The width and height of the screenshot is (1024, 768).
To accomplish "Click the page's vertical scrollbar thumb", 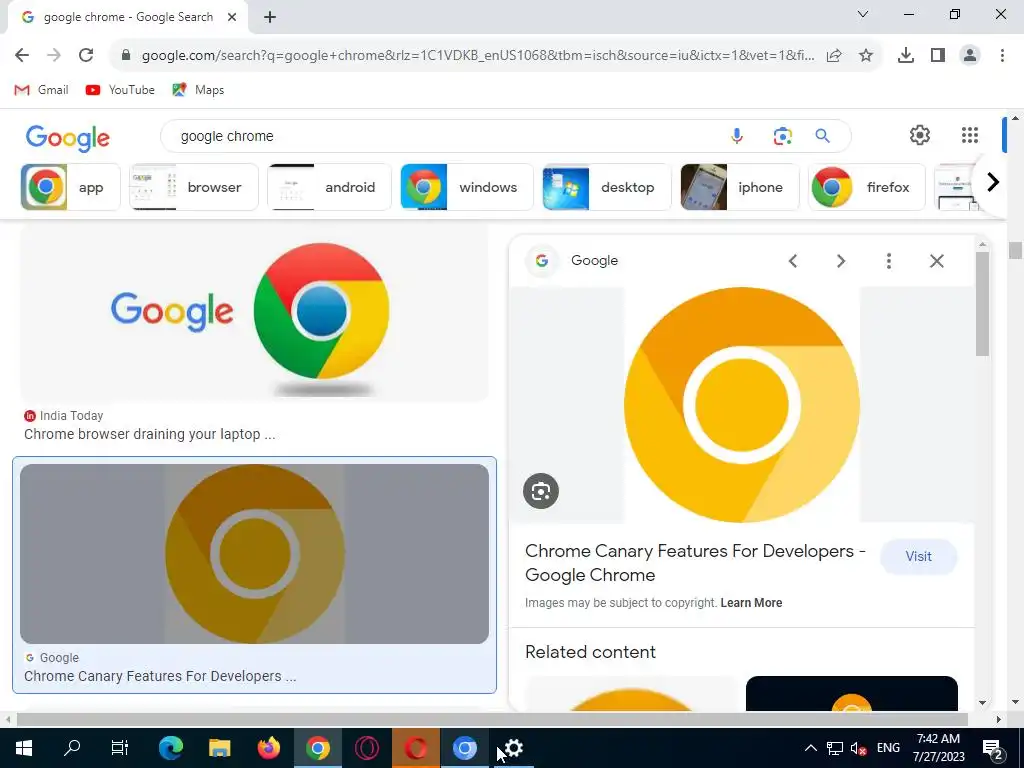I will pyautogui.click(x=1015, y=250).
